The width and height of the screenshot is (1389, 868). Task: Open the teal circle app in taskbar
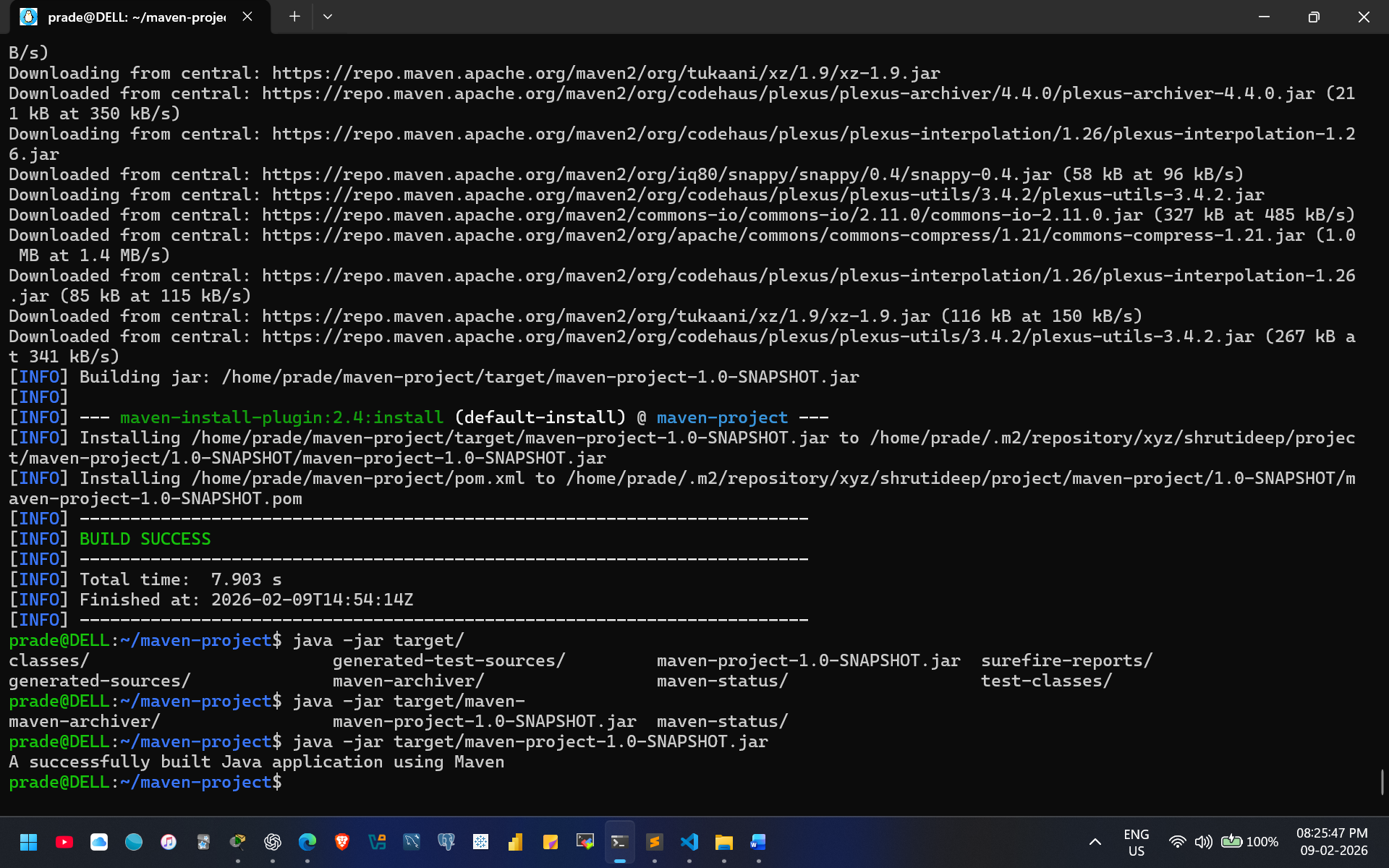(134, 842)
